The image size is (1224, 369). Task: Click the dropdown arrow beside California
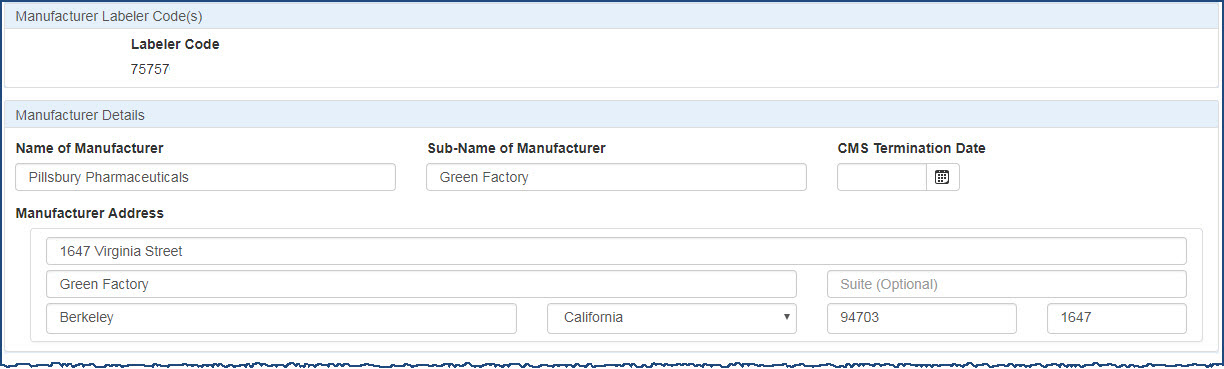click(786, 318)
